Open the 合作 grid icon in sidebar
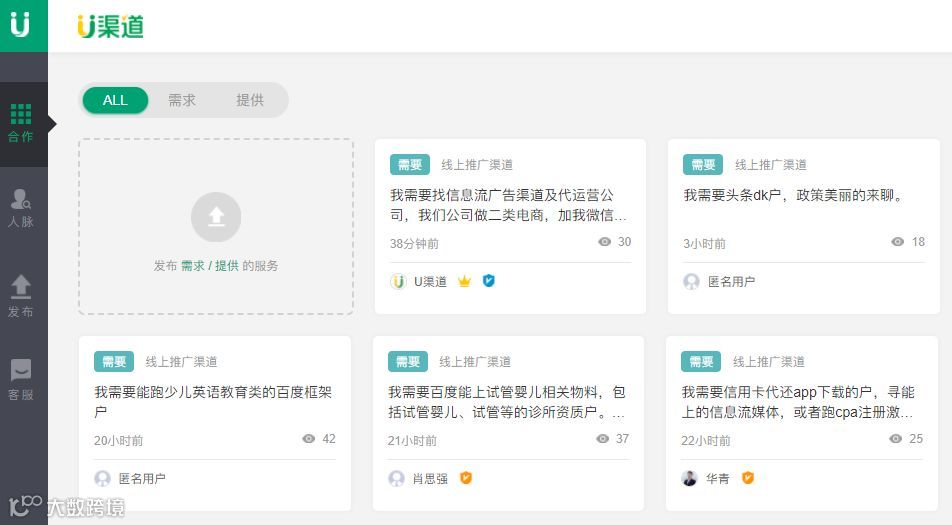The height and width of the screenshot is (525, 952). pyautogui.click(x=21, y=113)
